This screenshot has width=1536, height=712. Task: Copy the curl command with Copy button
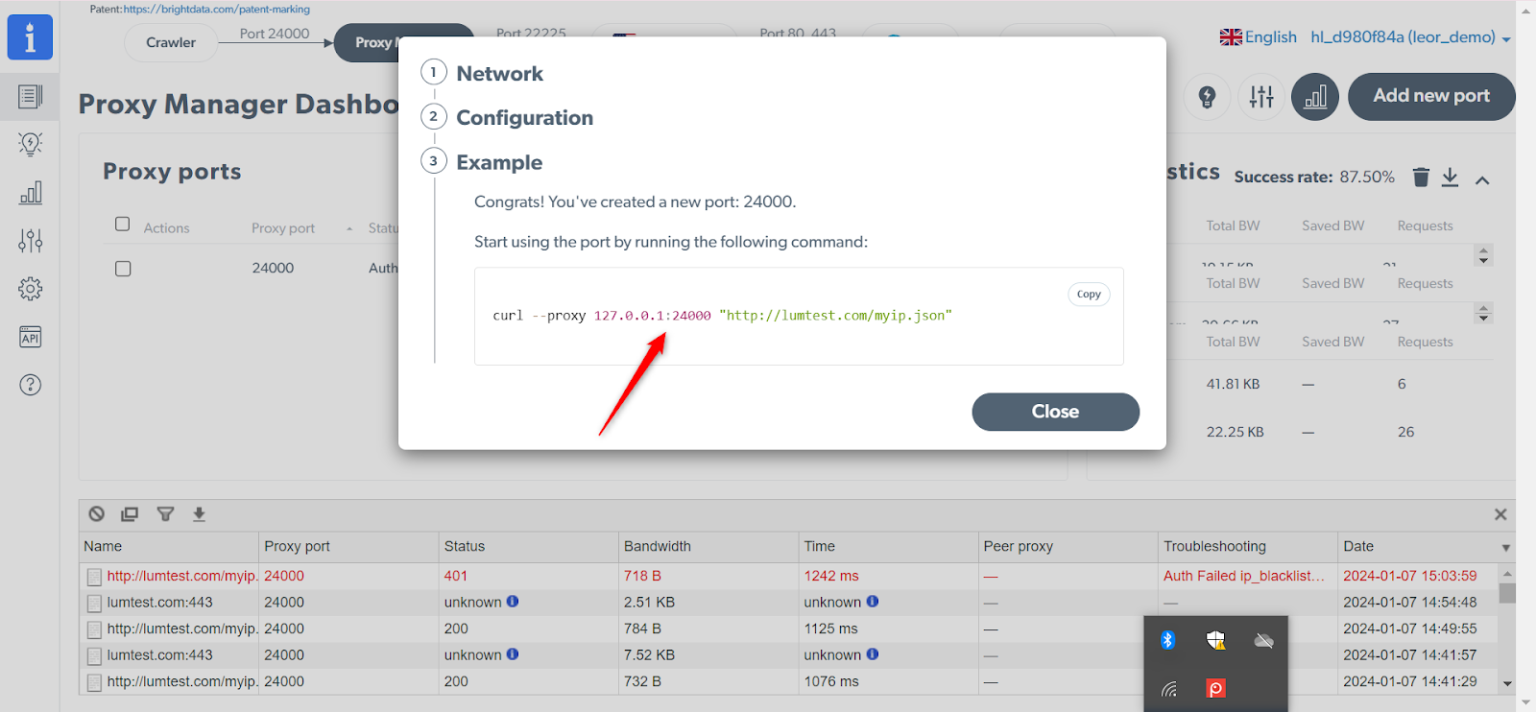tap(1088, 294)
